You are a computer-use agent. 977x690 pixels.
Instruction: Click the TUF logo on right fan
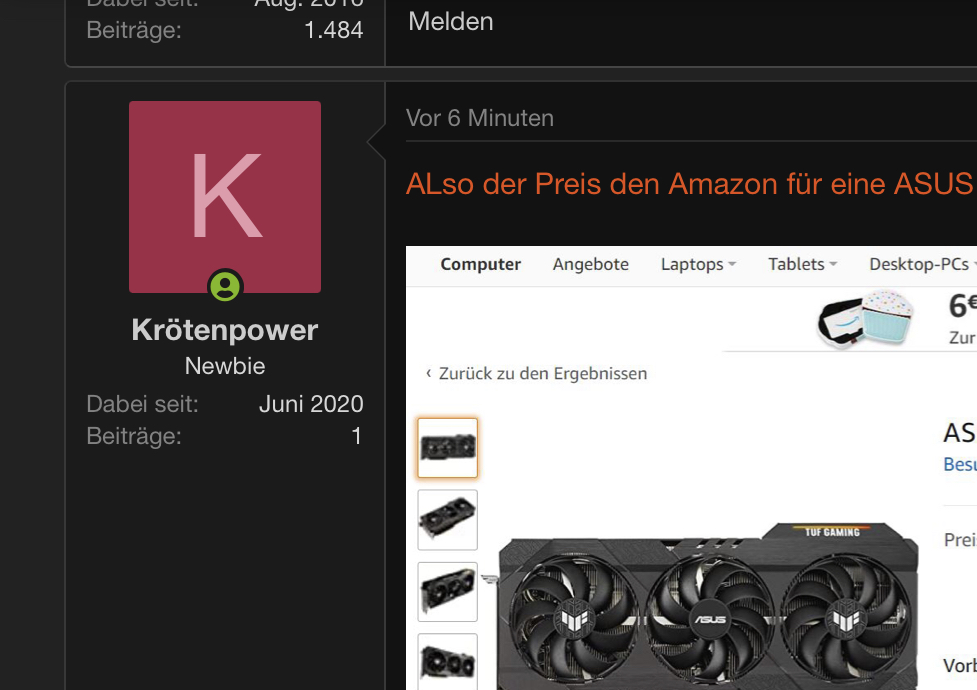click(846, 619)
